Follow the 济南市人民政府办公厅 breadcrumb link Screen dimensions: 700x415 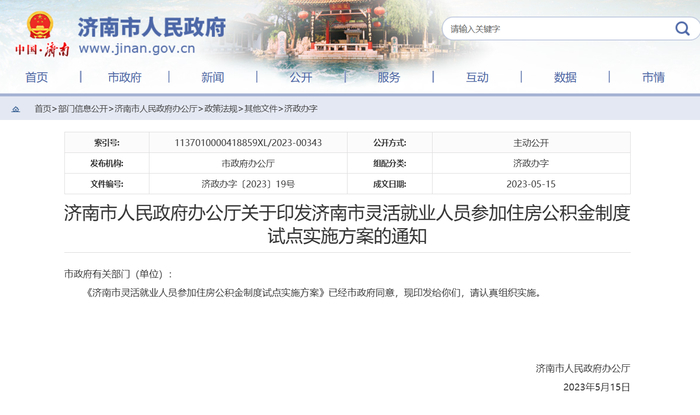156,108
